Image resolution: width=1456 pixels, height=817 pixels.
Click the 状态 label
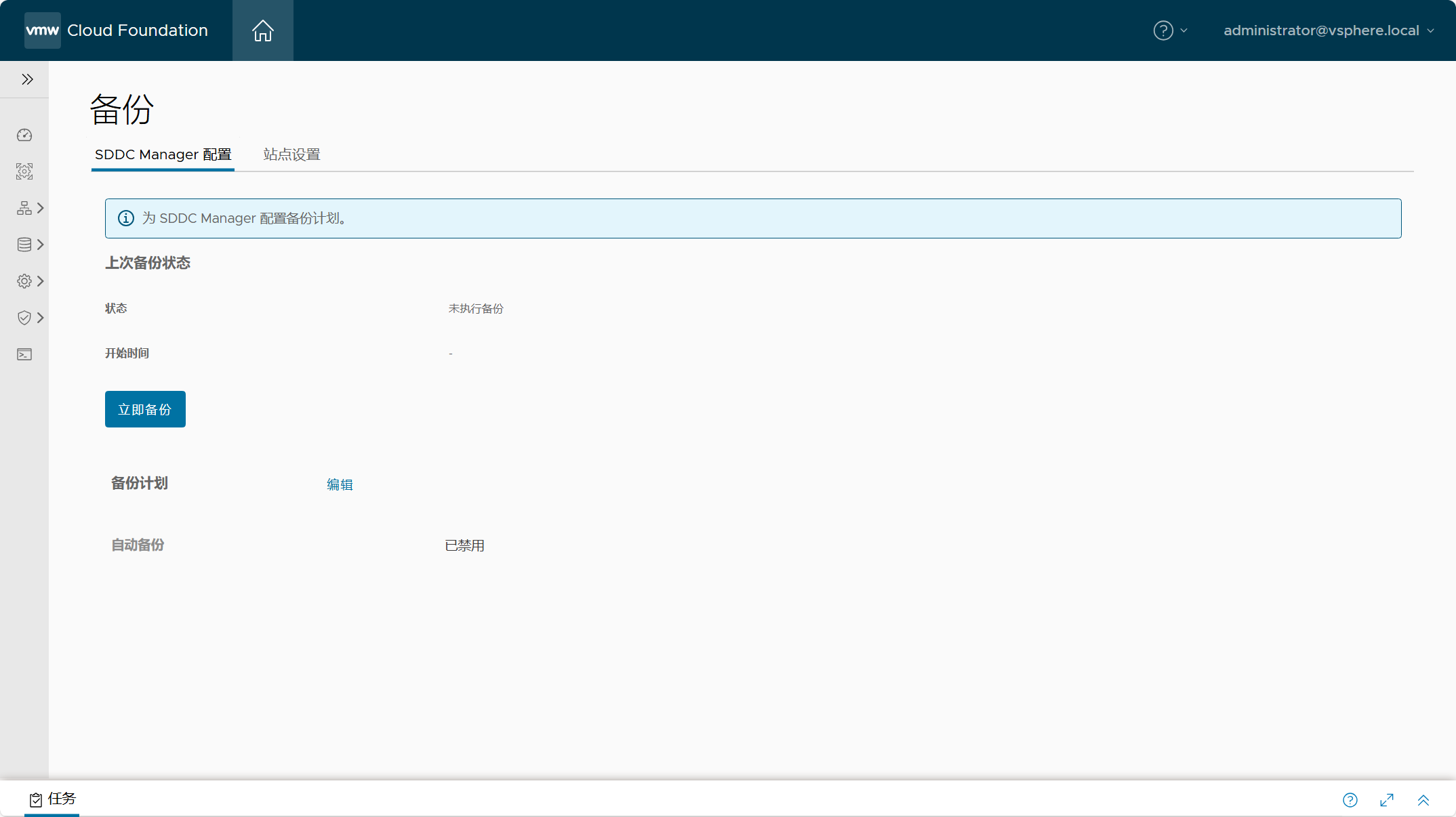(116, 308)
